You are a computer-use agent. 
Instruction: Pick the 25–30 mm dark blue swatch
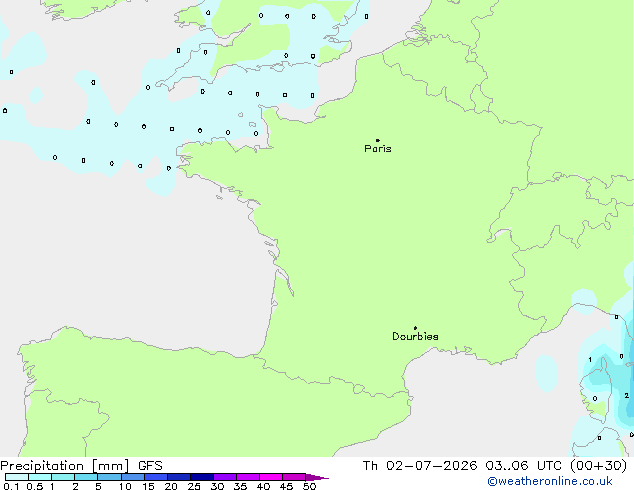coord(202,477)
